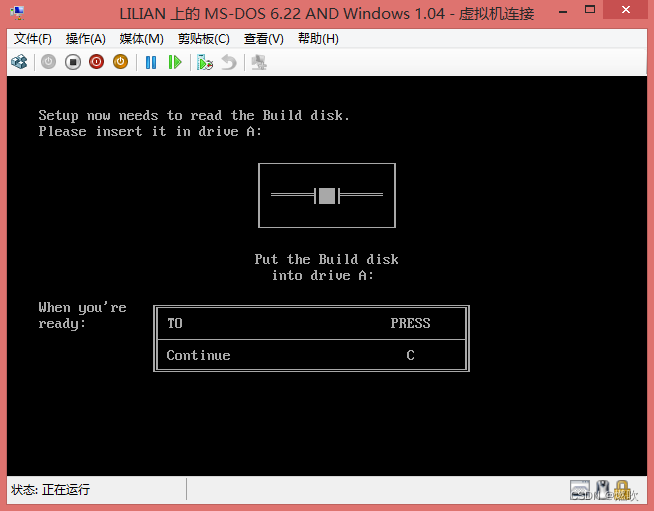This screenshot has height=511, width=654.
Task: Click the TO column header
Action: (x=175, y=323)
